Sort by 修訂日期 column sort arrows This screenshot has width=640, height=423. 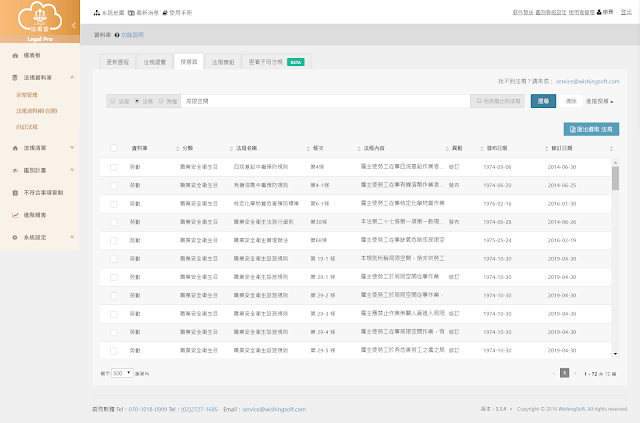[611, 149]
